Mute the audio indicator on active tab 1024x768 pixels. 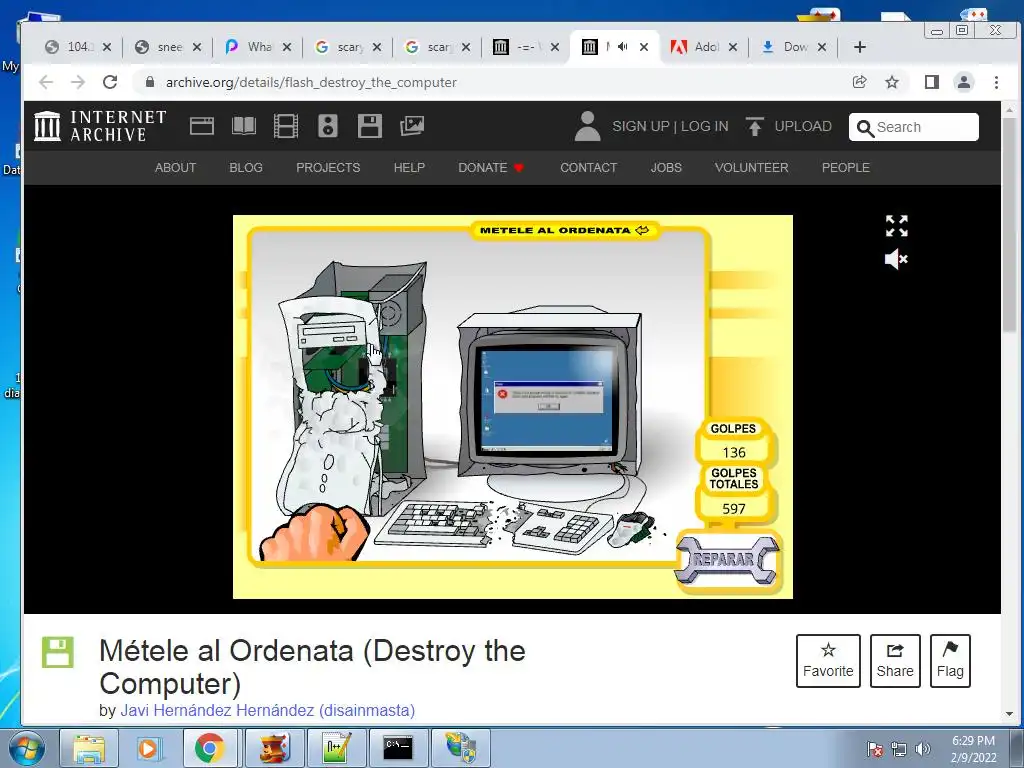pos(623,46)
